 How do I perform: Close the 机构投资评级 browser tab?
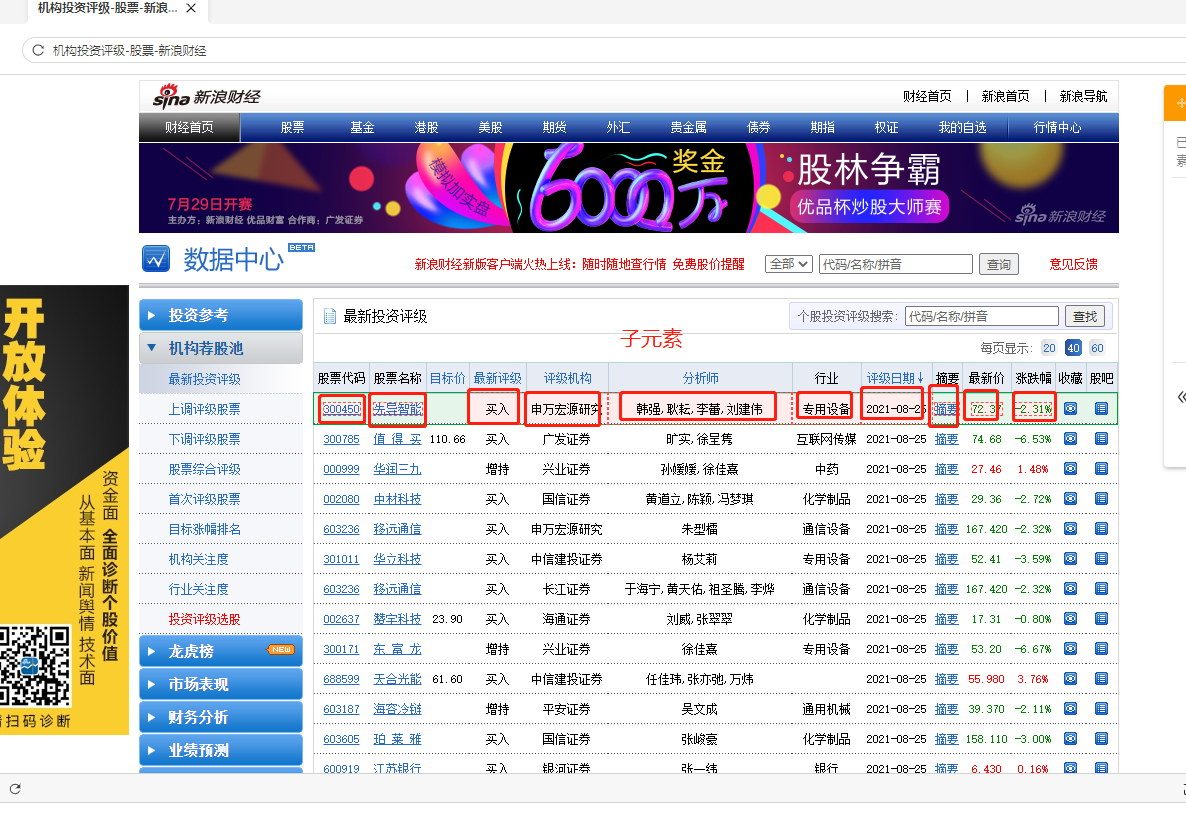coord(191,8)
